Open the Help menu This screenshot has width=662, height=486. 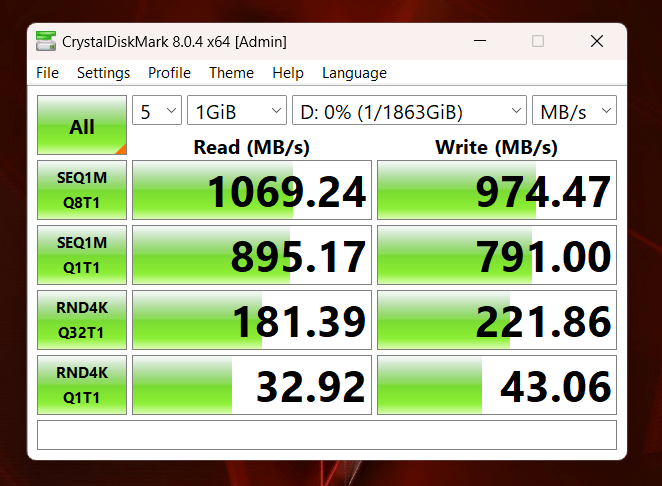click(288, 73)
